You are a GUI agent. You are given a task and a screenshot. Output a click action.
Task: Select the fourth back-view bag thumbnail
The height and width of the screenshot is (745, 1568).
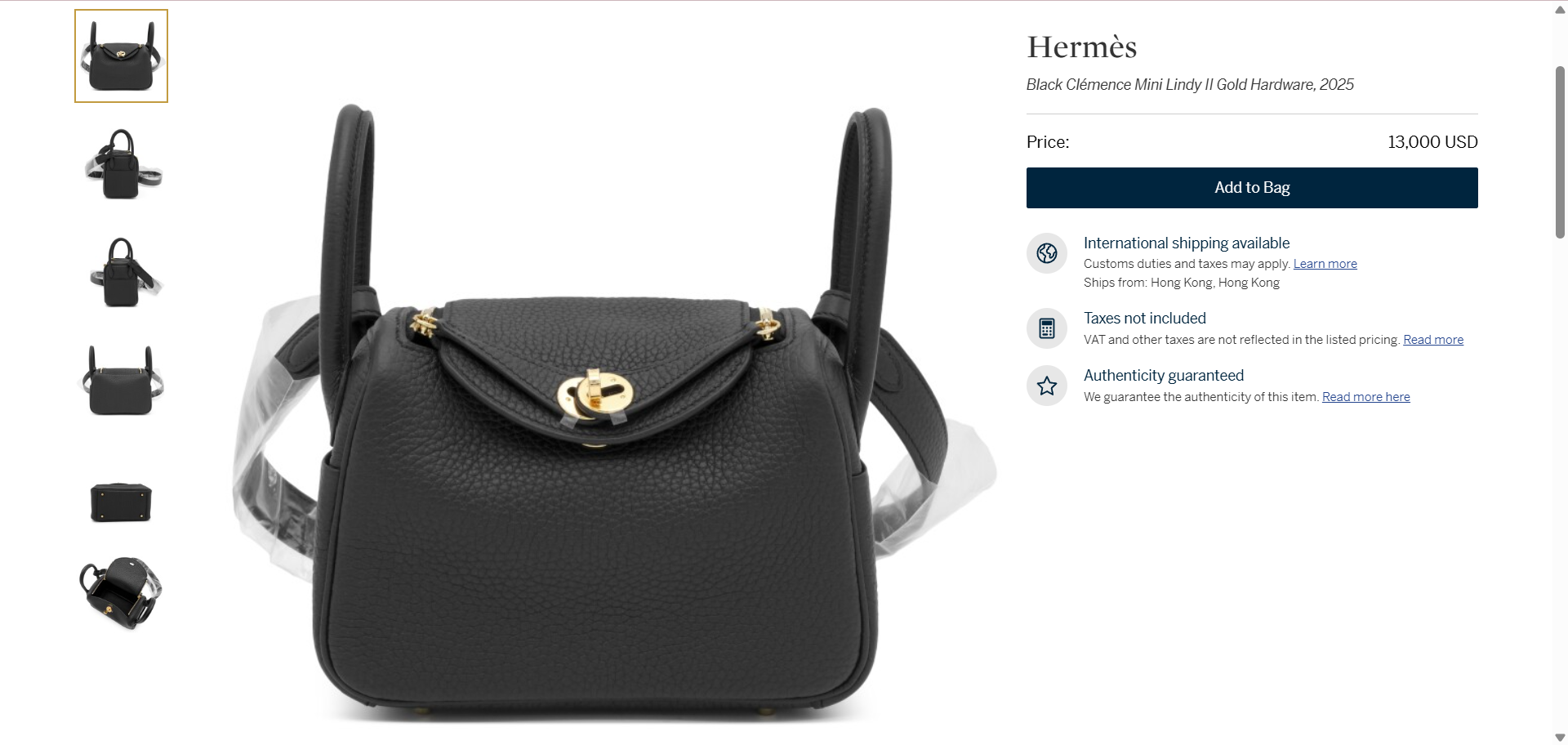[x=121, y=380]
